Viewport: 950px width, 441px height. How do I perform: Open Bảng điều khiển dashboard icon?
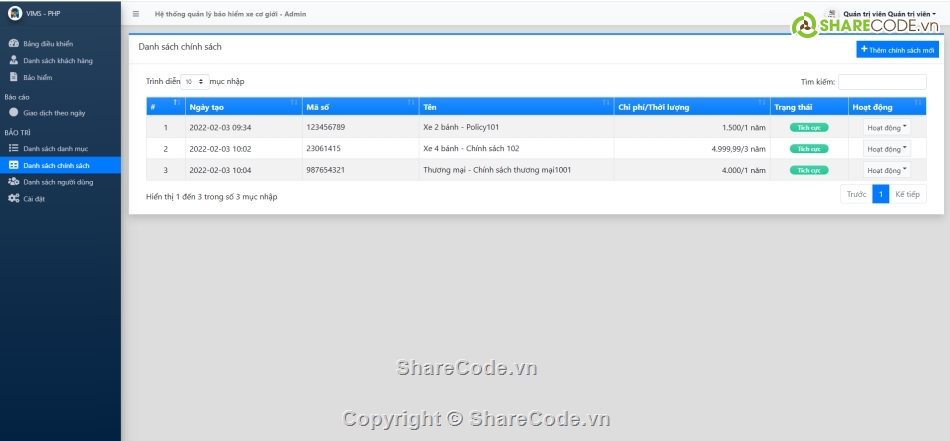pos(13,44)
